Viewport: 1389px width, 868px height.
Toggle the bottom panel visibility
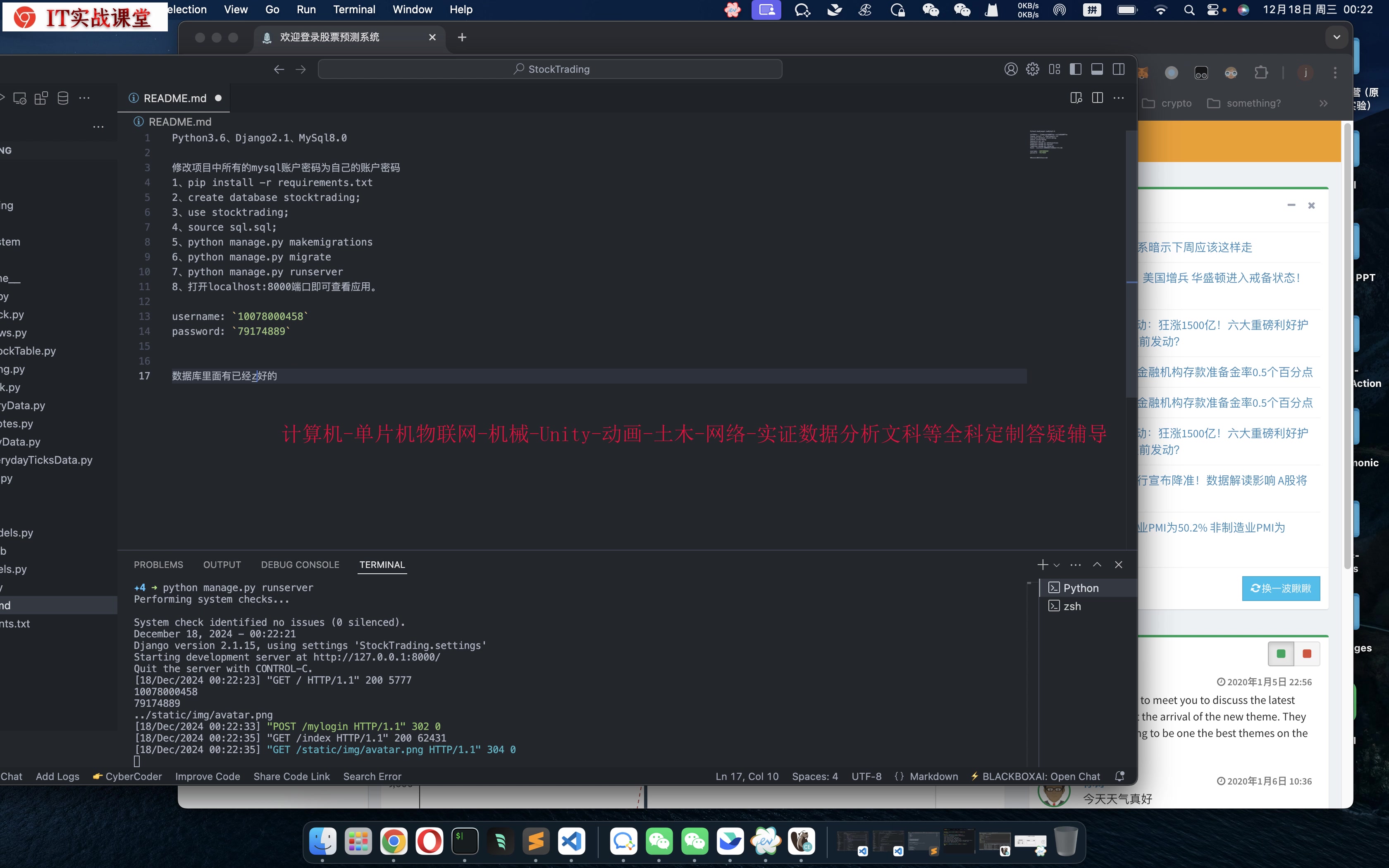[x=1097, y=69]
